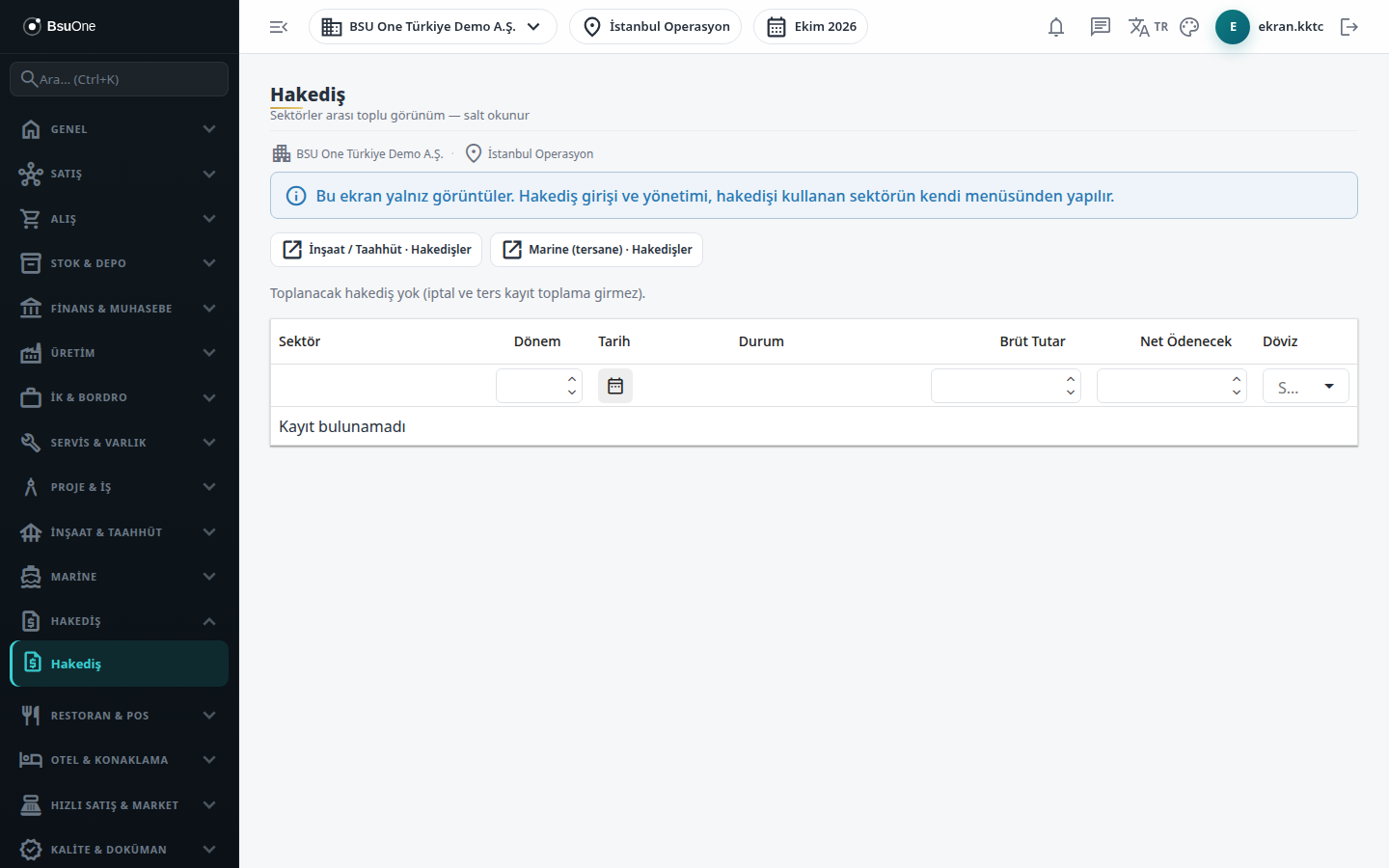Open notifications bell icon
1389x868 pixels.
point(1056,27)
